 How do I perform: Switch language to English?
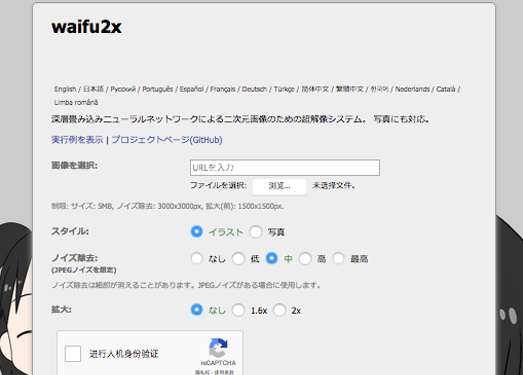[x=65, y=89]
